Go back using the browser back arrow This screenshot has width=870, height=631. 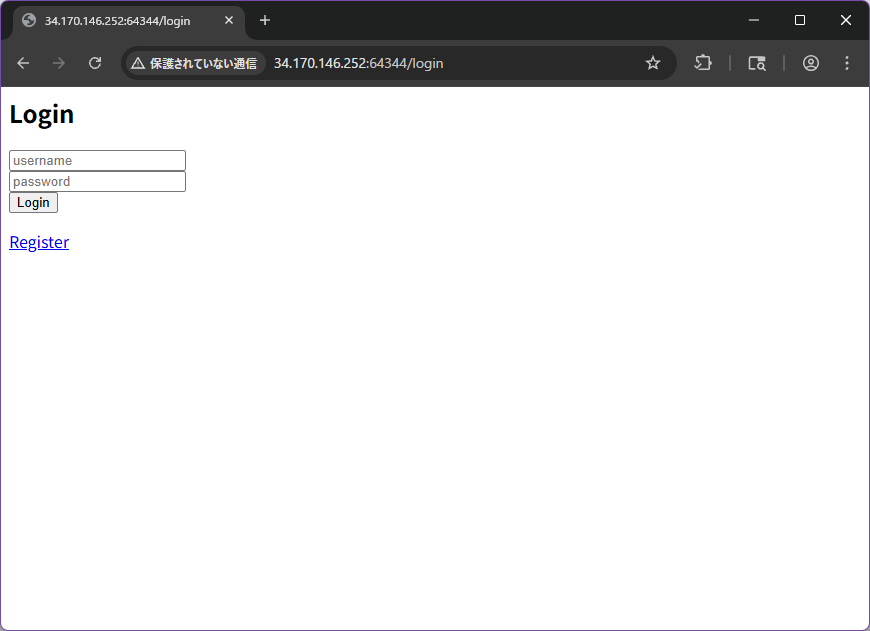click(x=23, y=63)
